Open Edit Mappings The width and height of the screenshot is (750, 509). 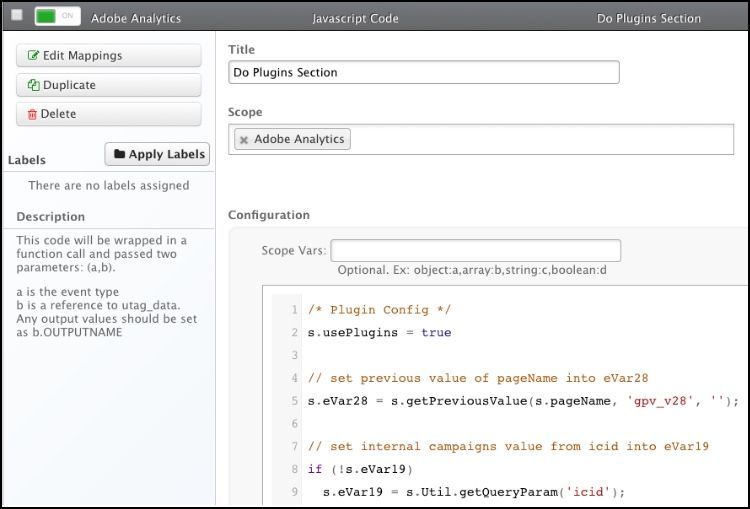[108, 56]
